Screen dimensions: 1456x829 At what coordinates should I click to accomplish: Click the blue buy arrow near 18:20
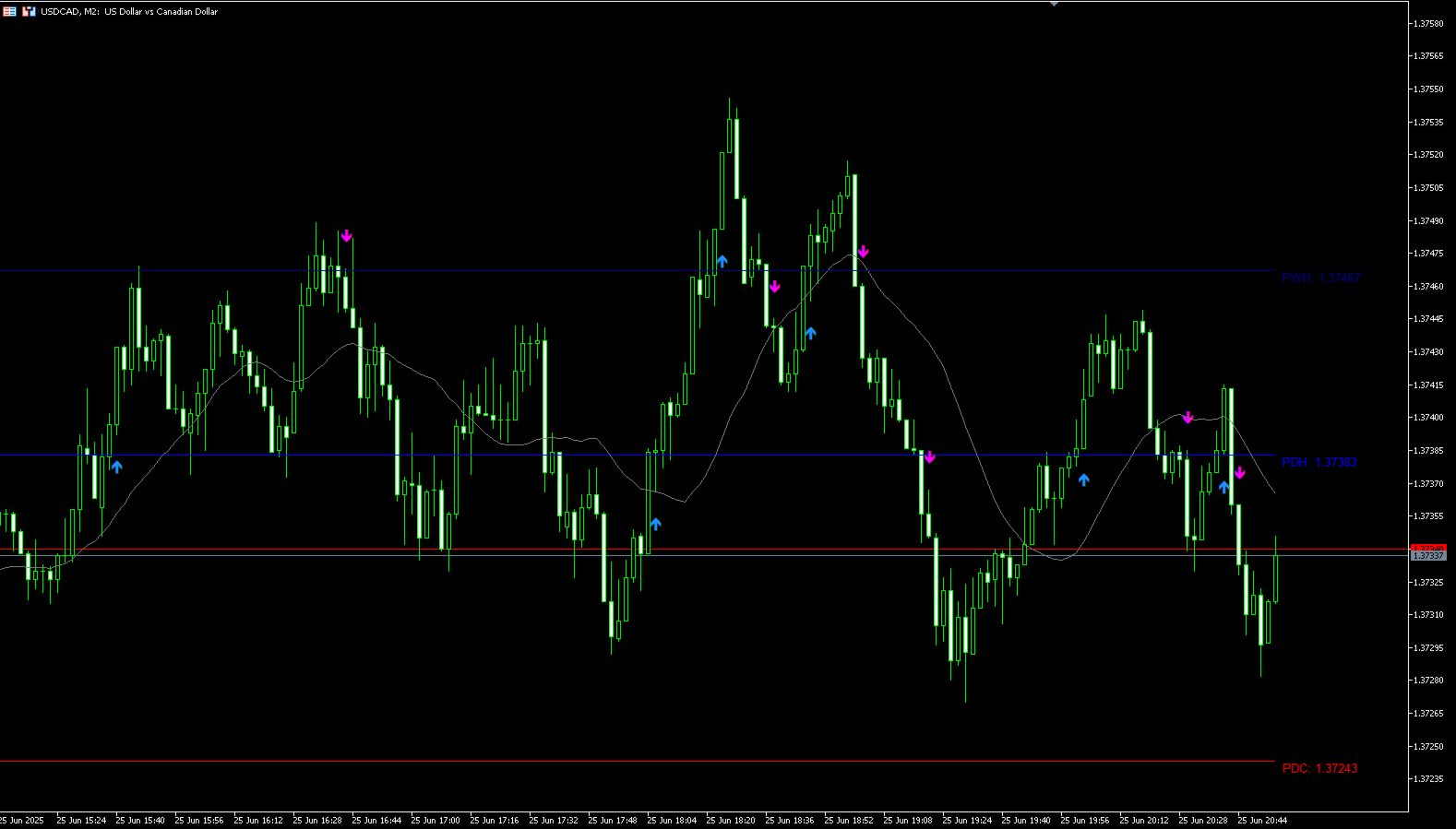(x=722, y=261)
